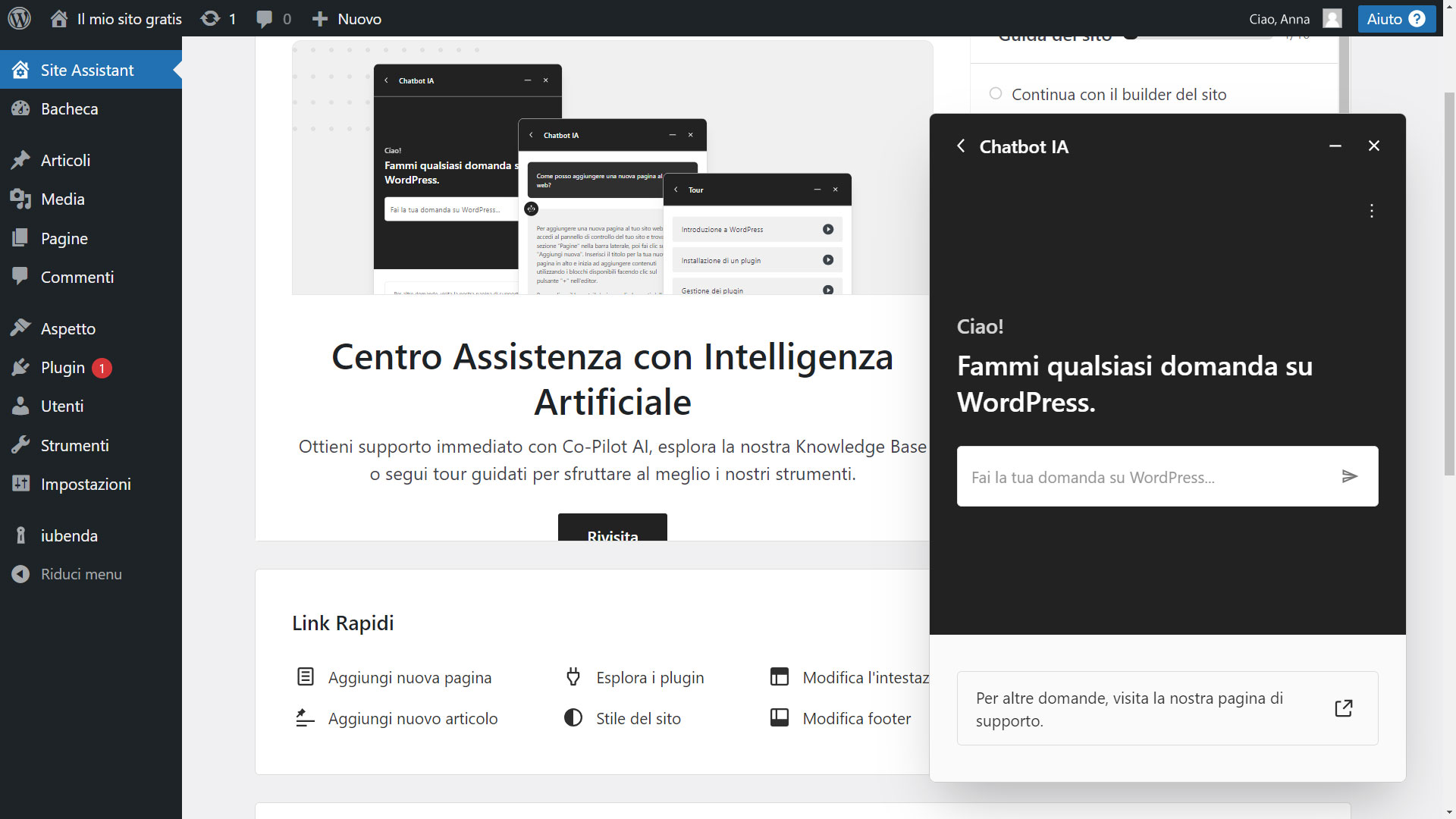Open the support page external link icon

pos(1343,708)
